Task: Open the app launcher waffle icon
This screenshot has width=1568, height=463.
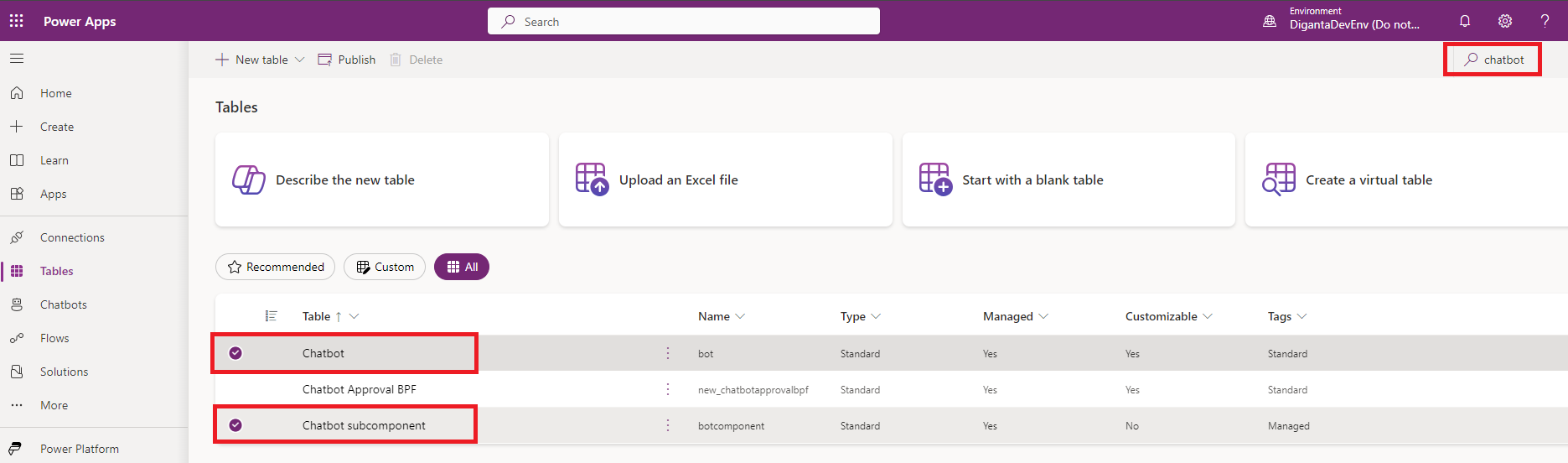Action: click(17, 21)
